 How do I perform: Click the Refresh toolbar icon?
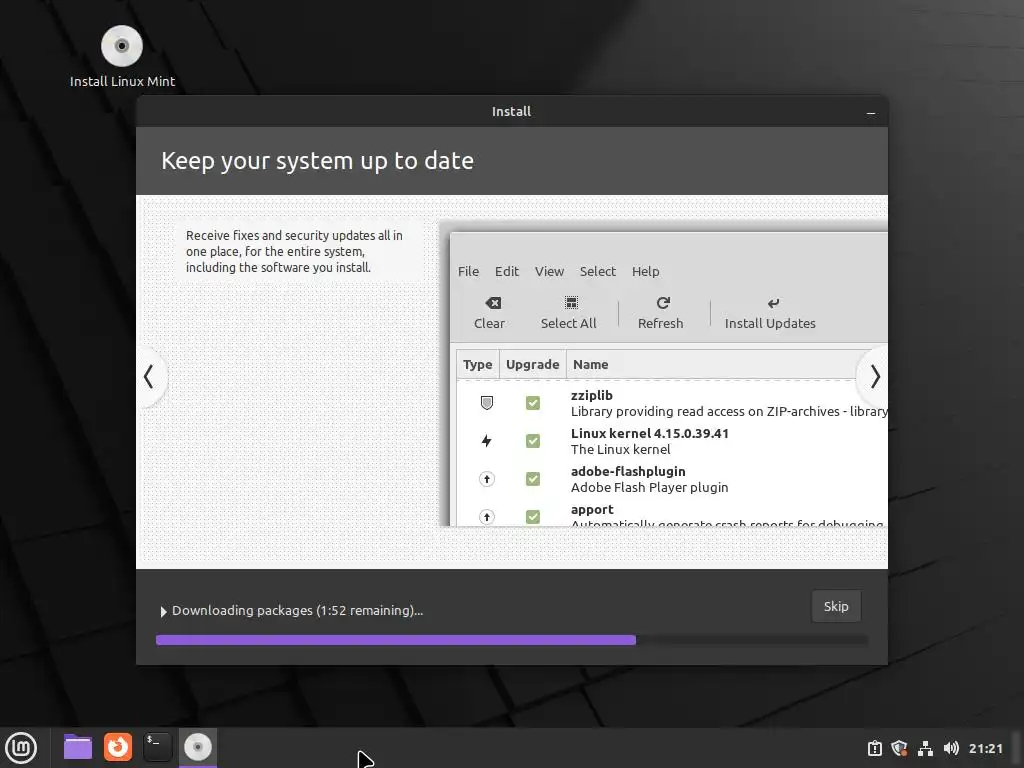click(663, 303)
